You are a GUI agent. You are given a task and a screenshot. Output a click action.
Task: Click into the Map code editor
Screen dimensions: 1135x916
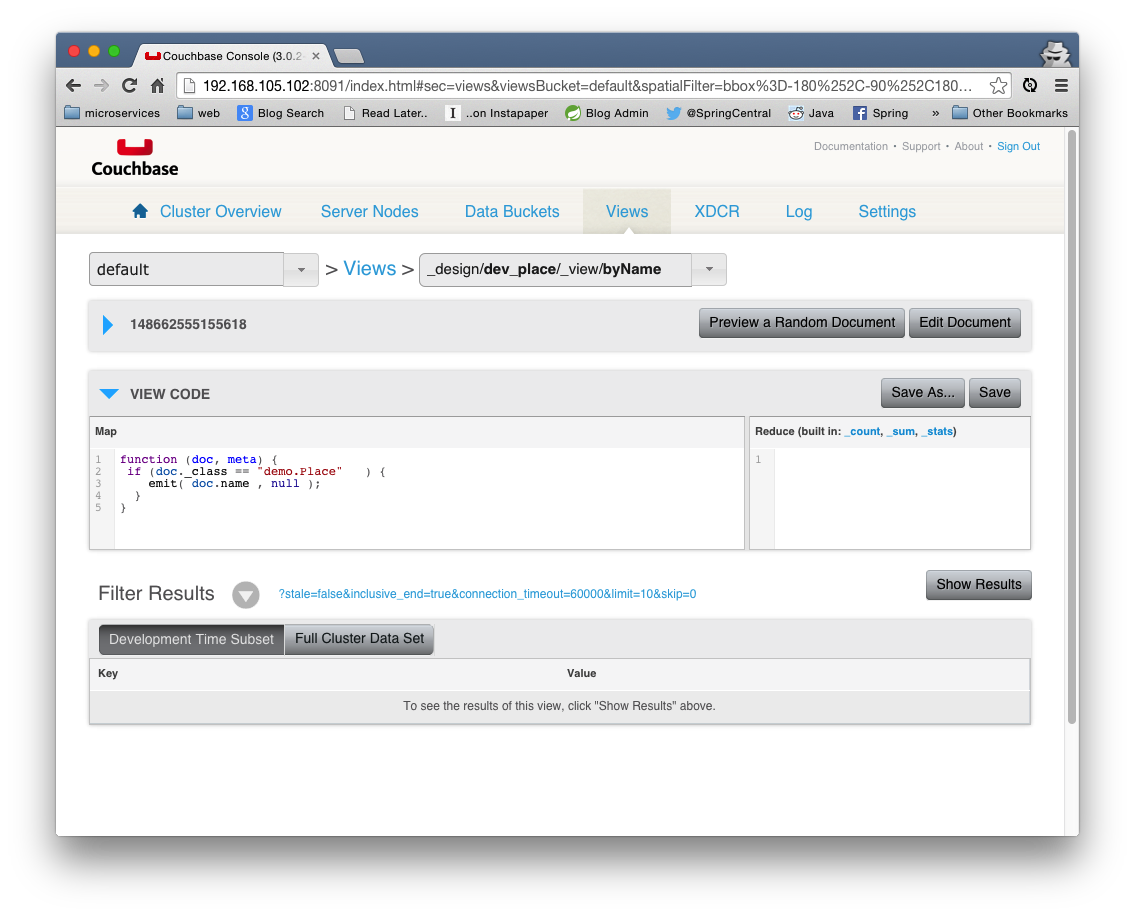coord(429,498)
